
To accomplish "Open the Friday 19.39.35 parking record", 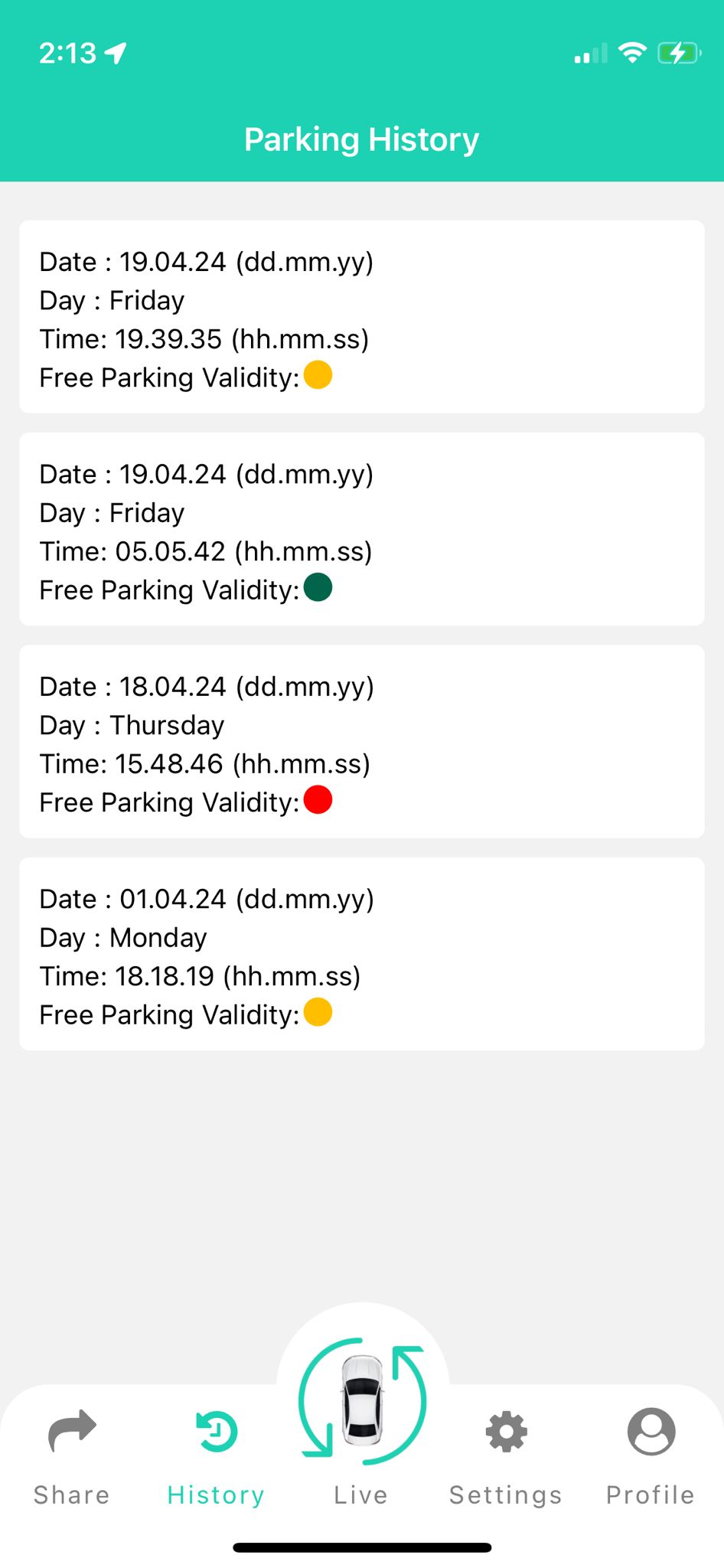I will pyautogui.click(x=361, y=317).
